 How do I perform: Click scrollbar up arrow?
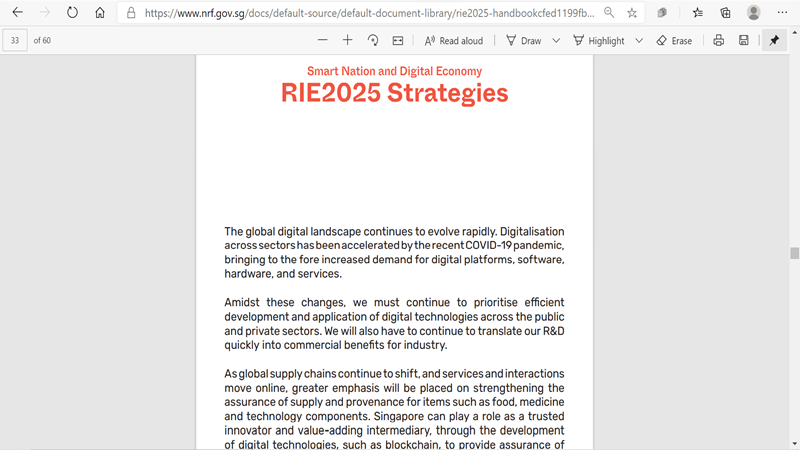(794, 32)
